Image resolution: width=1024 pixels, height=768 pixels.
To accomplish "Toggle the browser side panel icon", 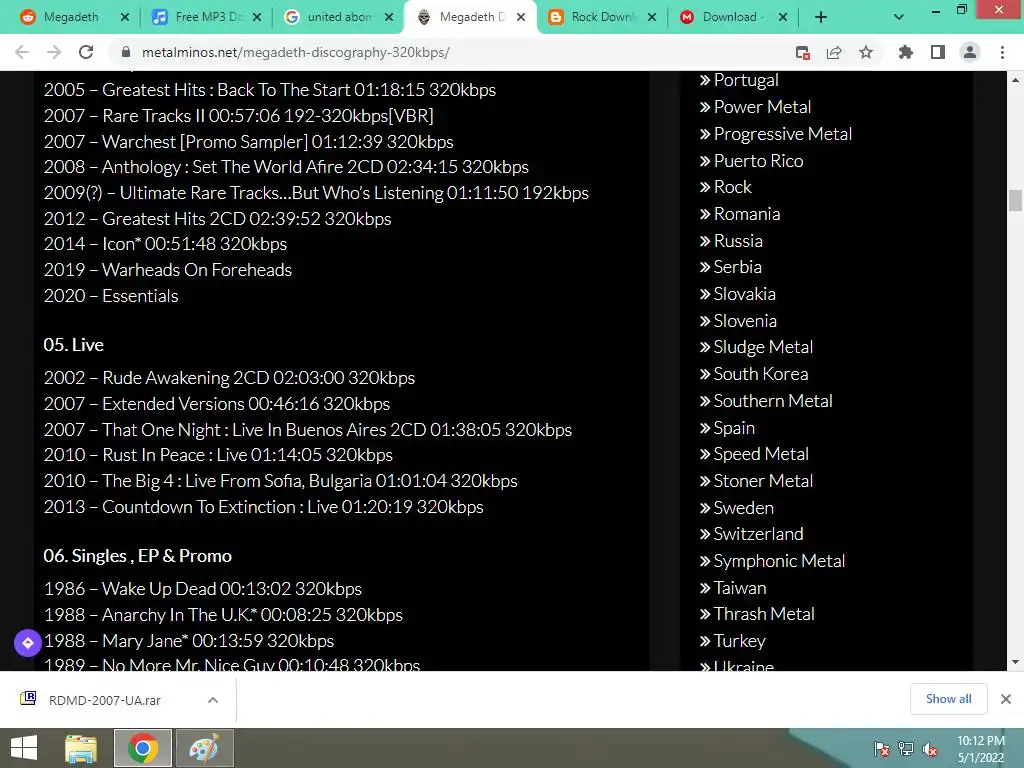I will [938, 52].
